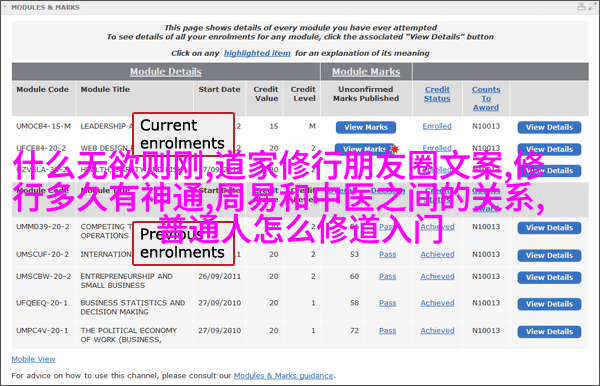View details for UMSCUF-20-2 module
600x386 pixels.
tap(549, 256)
